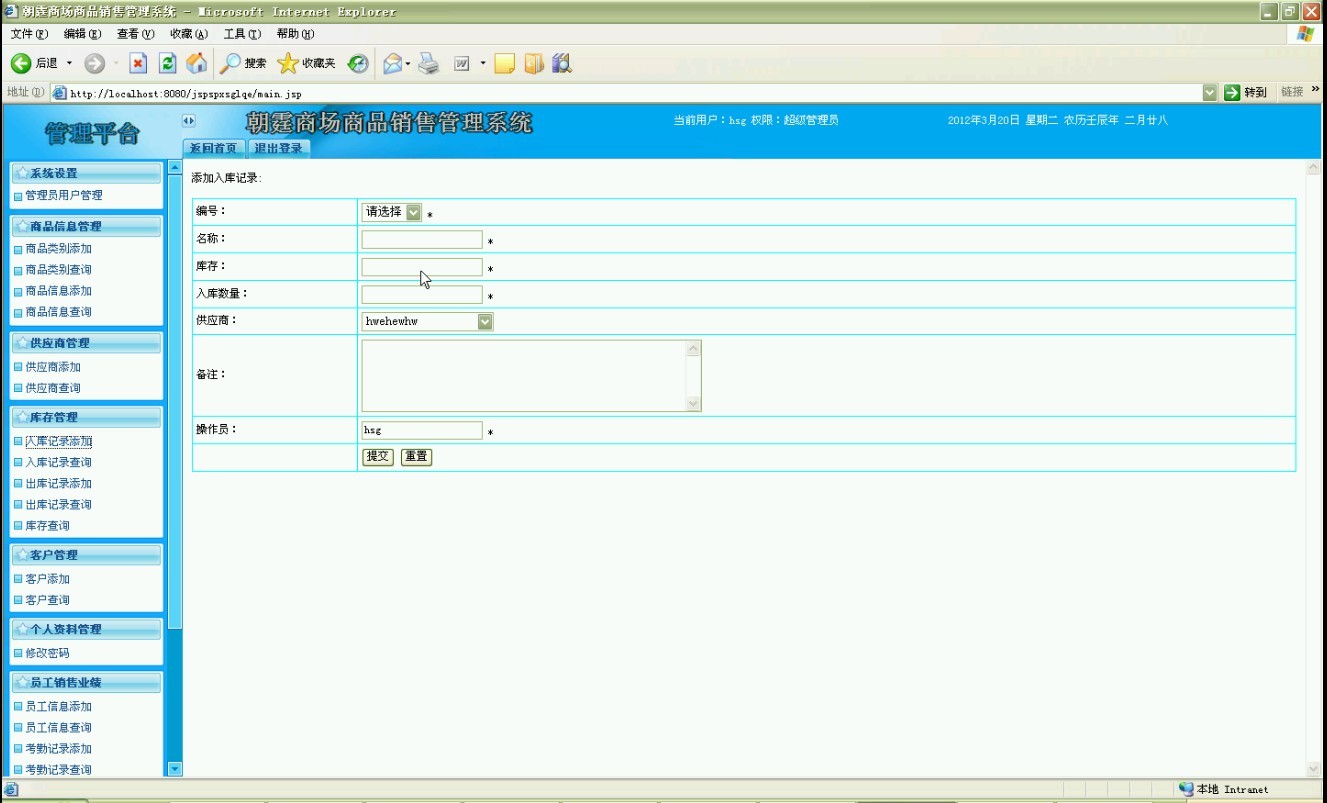Collapse the sidebar using the arrow toggle

(188, 121)
